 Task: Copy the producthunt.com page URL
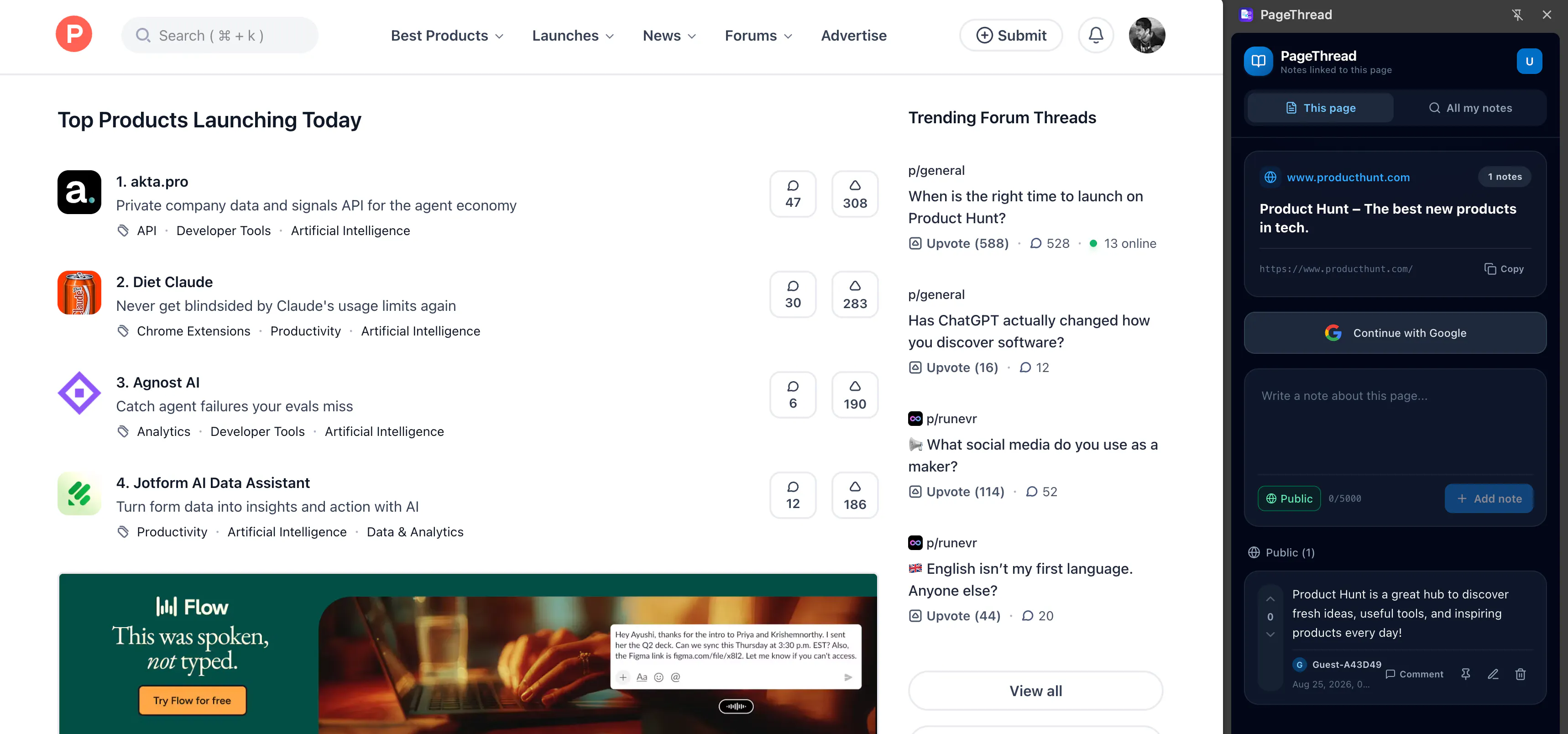pyautogui.click(x=1504, y=269)
